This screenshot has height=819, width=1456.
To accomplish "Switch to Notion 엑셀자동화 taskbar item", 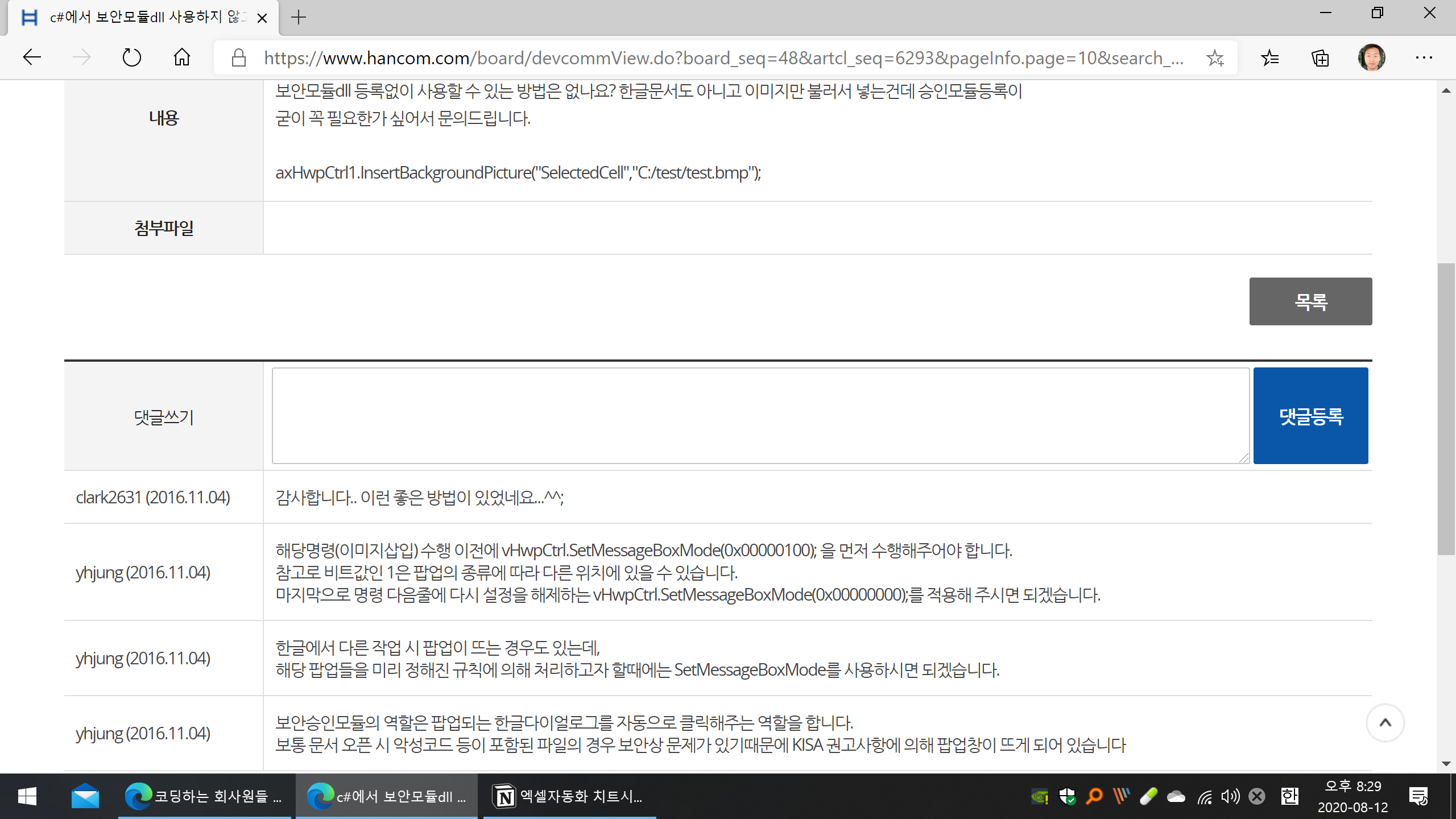I will (569, 796).
